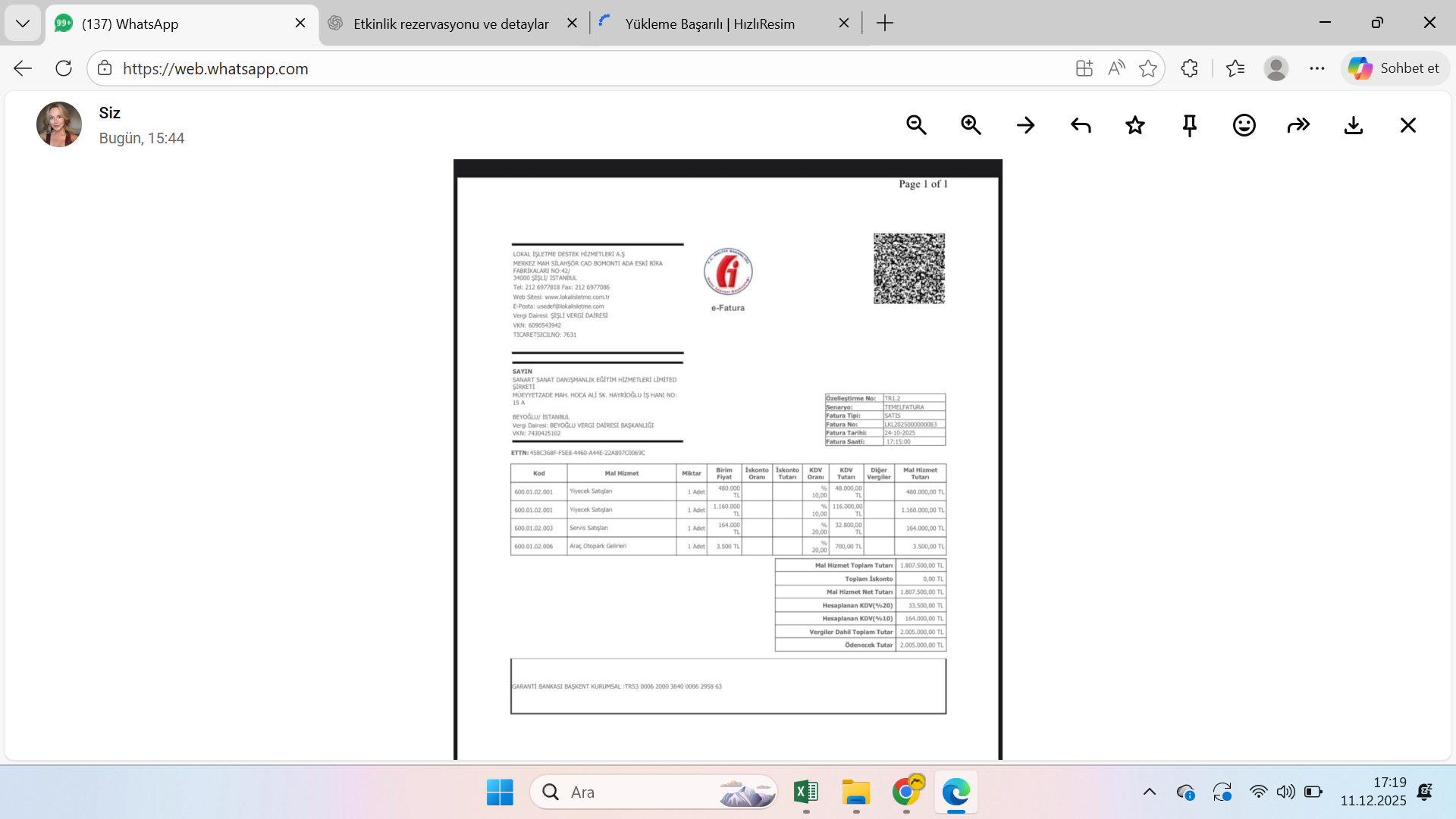Add page to favorites star
Image resolution: width=1456 pixels, height=819 pixels.
pos(1148,68)
